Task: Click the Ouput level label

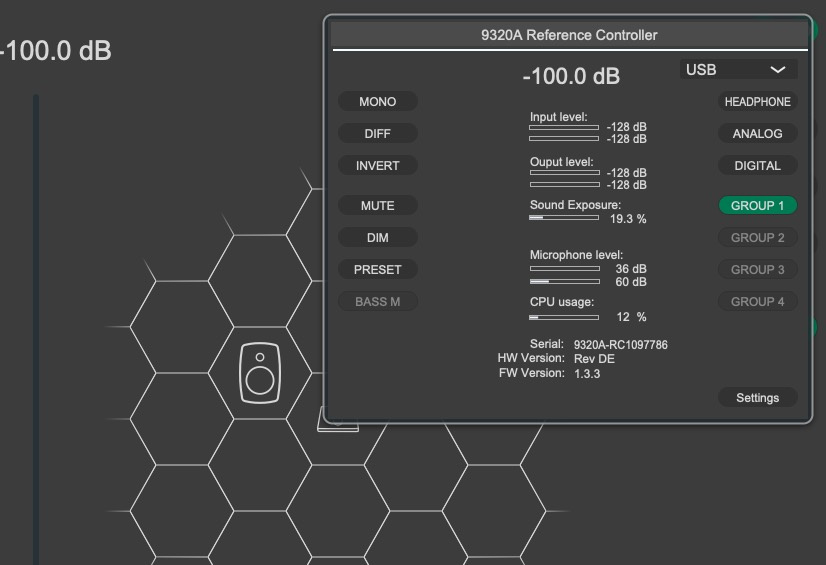Action: [562, 162]
